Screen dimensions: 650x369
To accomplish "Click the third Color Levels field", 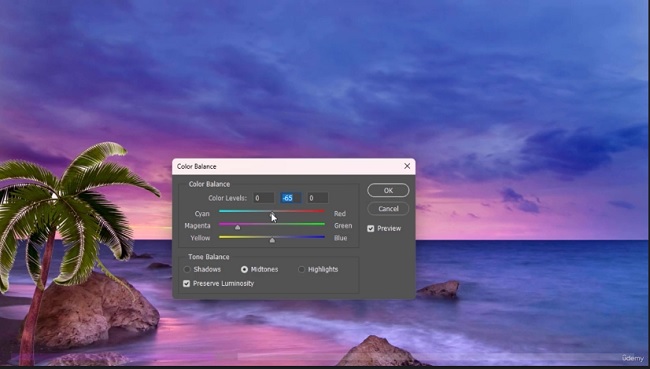I will click(x=318, y=198).
